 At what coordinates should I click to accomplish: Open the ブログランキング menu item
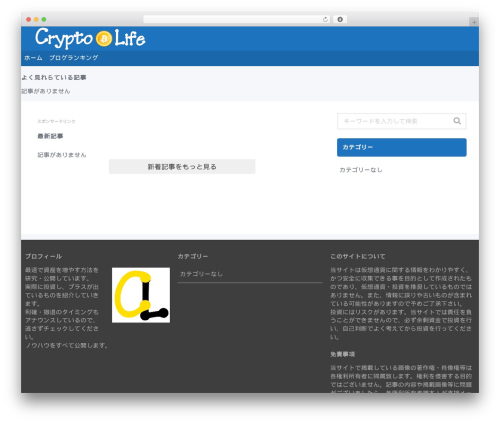[74, 58]
